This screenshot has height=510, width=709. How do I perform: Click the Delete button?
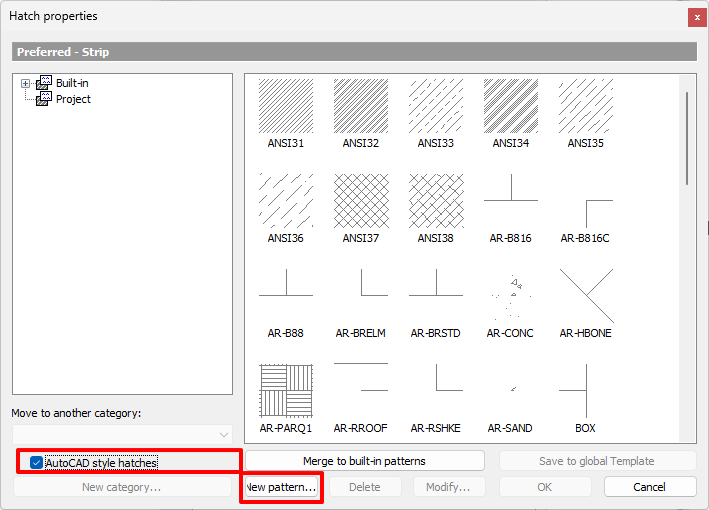coord(365,487)
